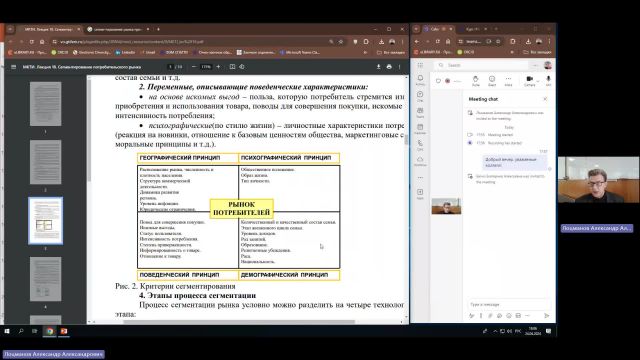Screen dimensions: 640x360
Task: Raise your hand in the Teams meeting
Action: [x=476, y=80]
